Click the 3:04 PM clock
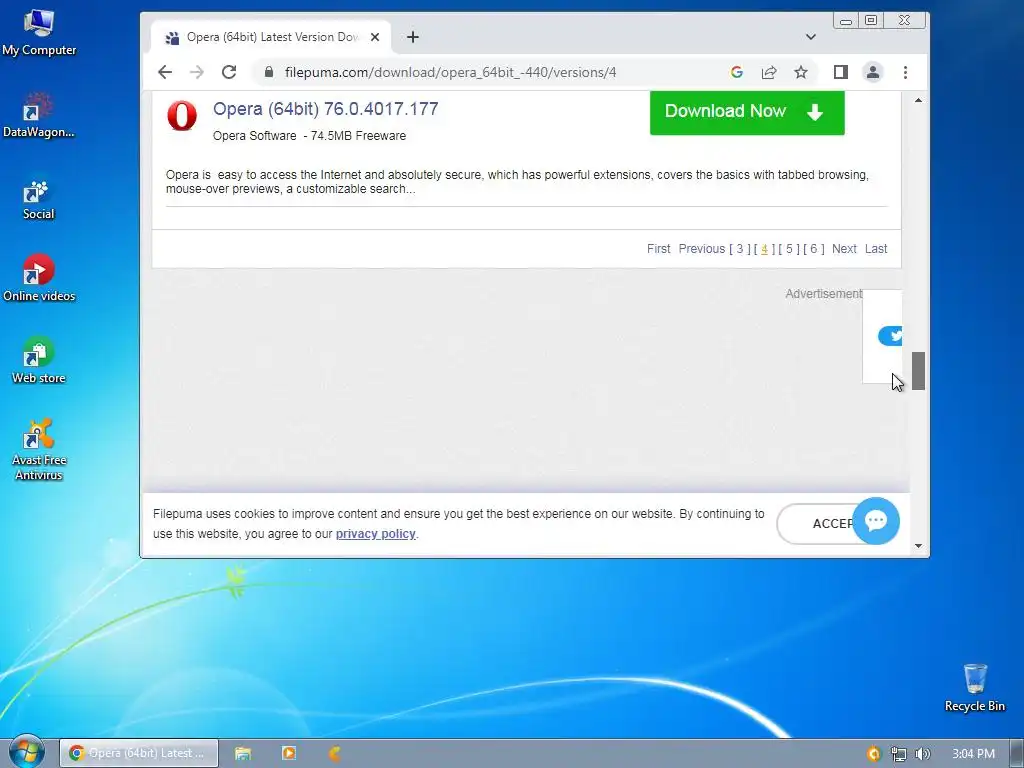This screenshot has height=768, width=1024. tap(973, 754)
